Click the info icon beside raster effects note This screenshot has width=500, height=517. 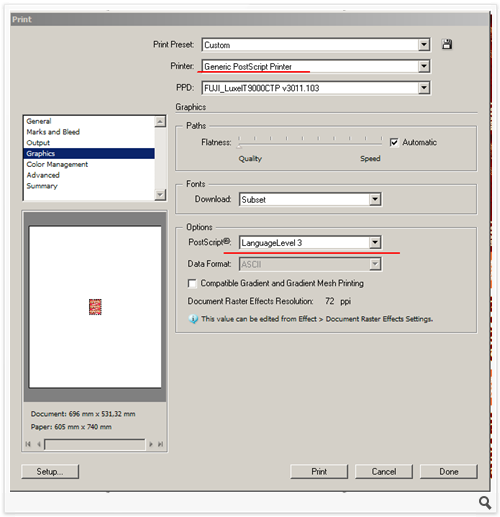point(193,319)
